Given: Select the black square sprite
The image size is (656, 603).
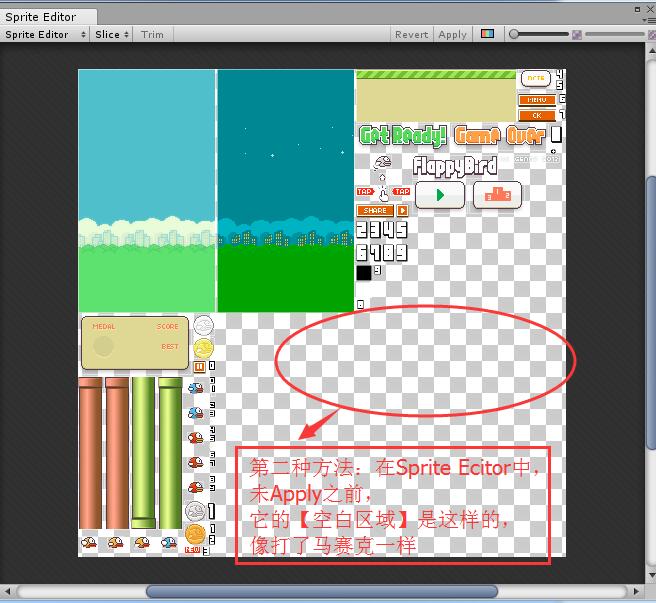Looking at the screenshot, I should [364, 273].
